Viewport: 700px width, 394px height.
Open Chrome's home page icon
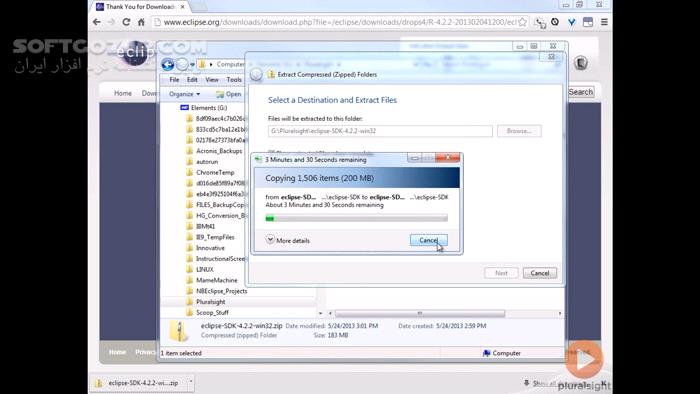pos(141,22)
